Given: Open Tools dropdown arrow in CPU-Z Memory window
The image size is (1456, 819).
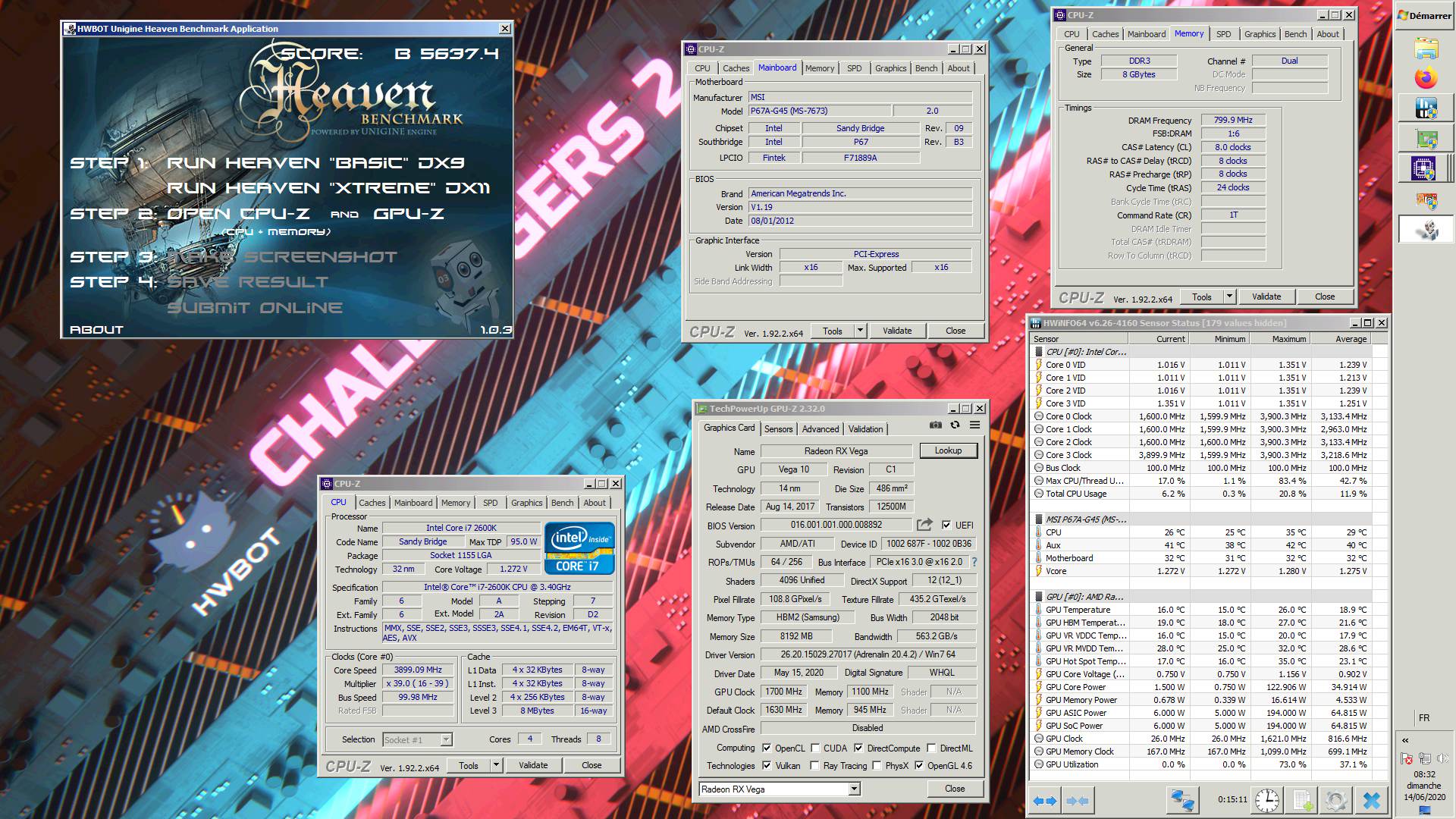Looking at the screenshot, I should click(x=1229, y=297).
